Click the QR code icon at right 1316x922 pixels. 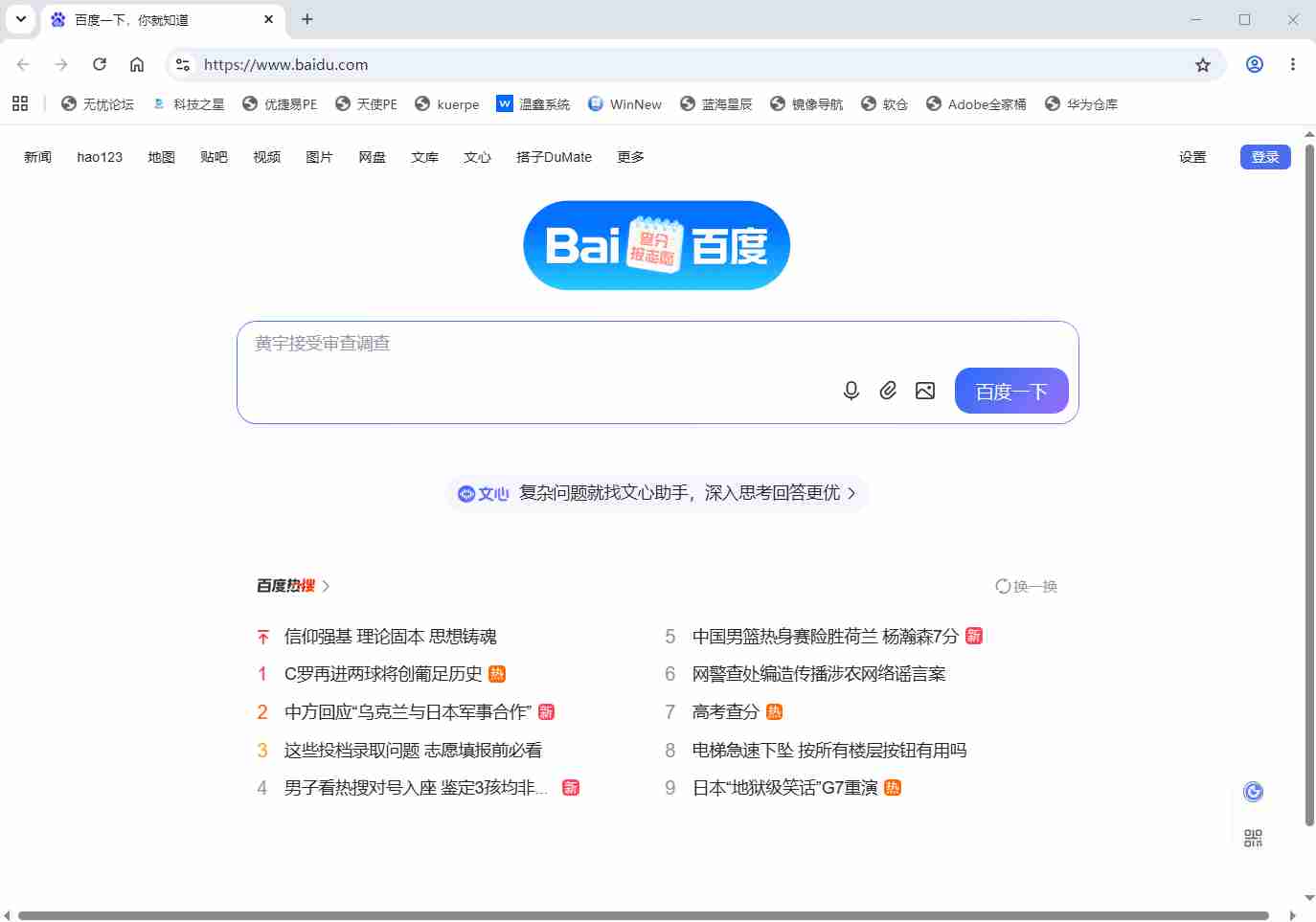(x=1253, y=839)
